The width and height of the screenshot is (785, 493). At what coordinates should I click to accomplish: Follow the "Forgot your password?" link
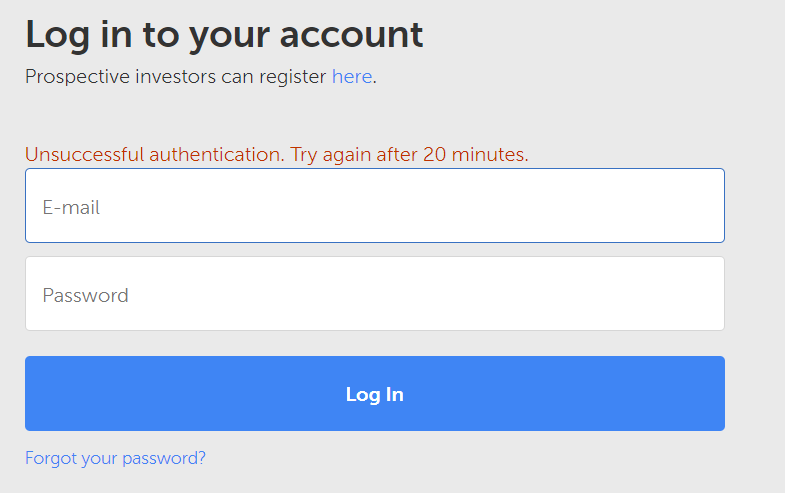115,458
